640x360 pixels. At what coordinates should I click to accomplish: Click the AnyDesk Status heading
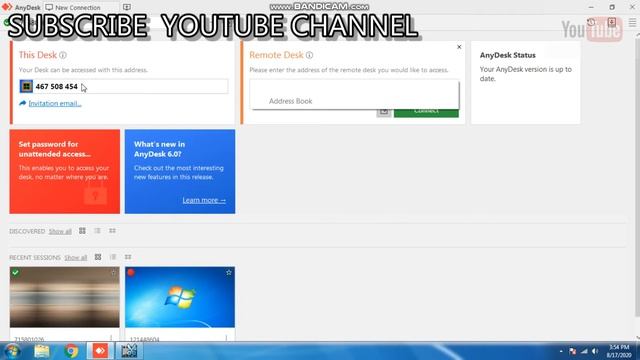[507, 55]
